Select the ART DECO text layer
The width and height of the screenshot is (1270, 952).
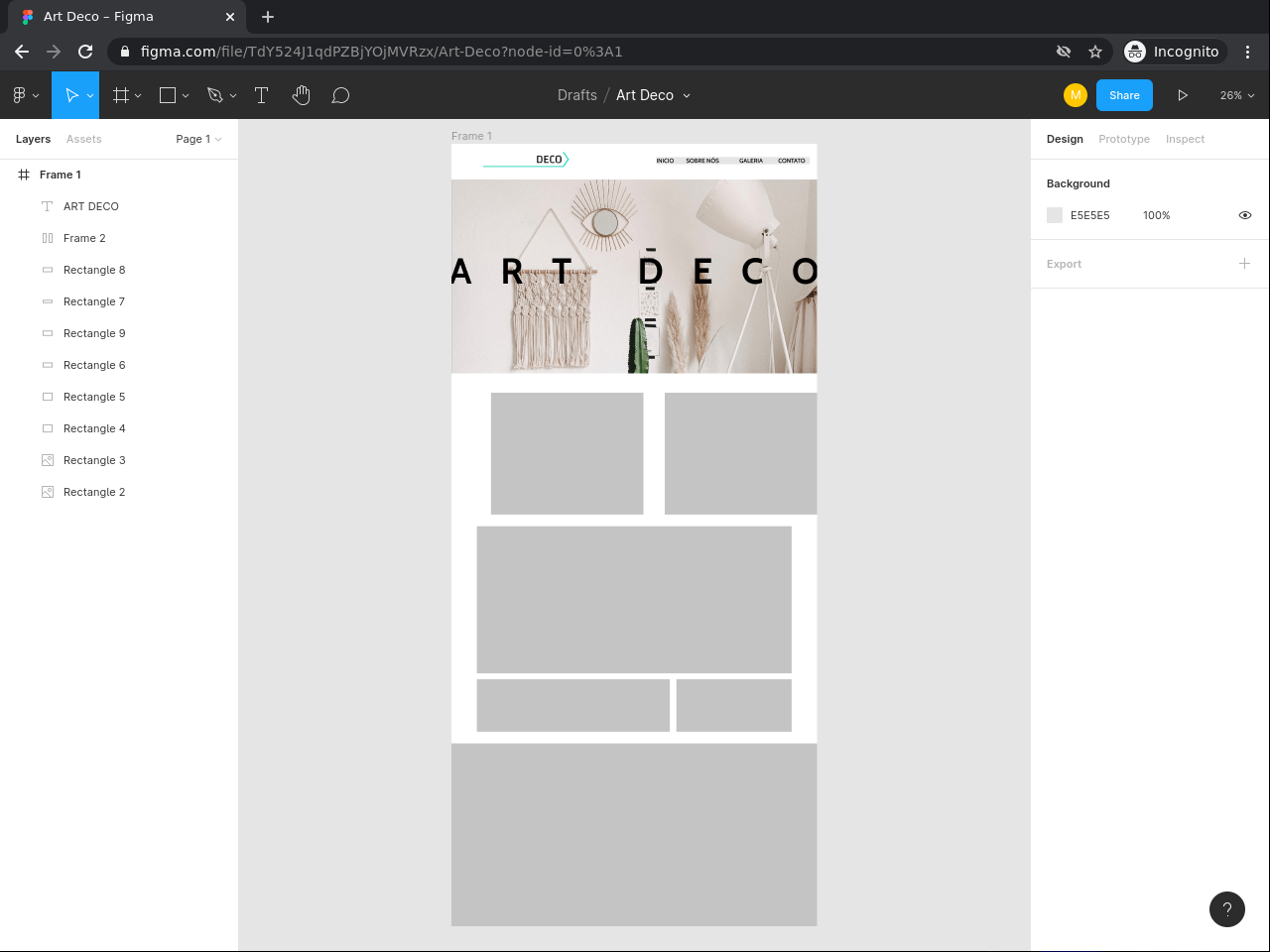tap(119, 206)
